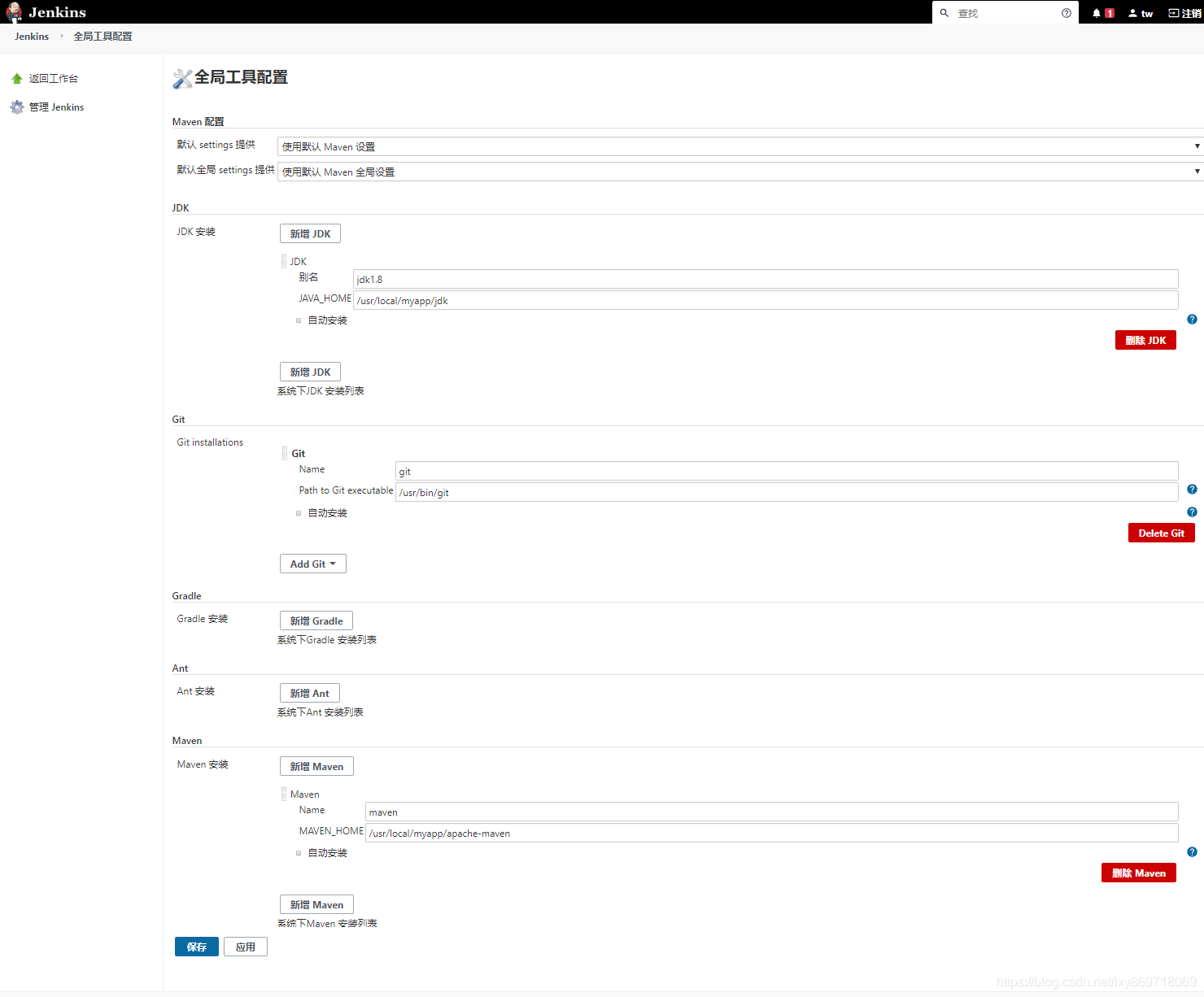
Task: Open 返回工作台 sidebar link
Action: (x=54, y=79)
